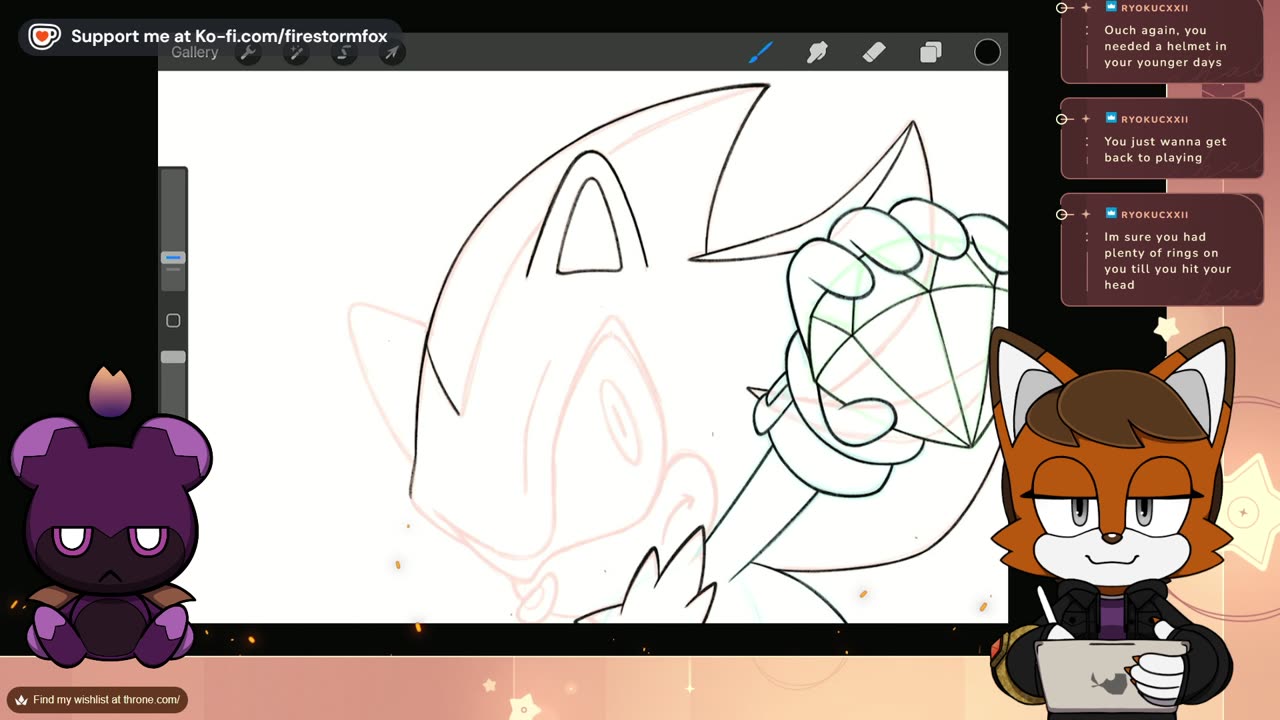Click the crown icon on wishlist banner
This screenshot has width=1280, height=720.
click(x=21, y=700)
